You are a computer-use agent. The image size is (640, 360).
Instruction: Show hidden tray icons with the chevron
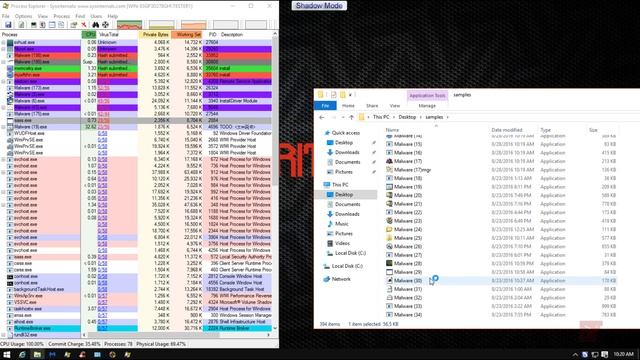point(575,355)
